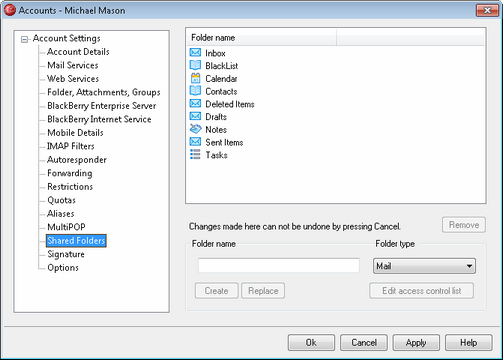Click the Sent Items envelope icon
Viewport: 503px width, 360px height.
click(x=195, y=142)
